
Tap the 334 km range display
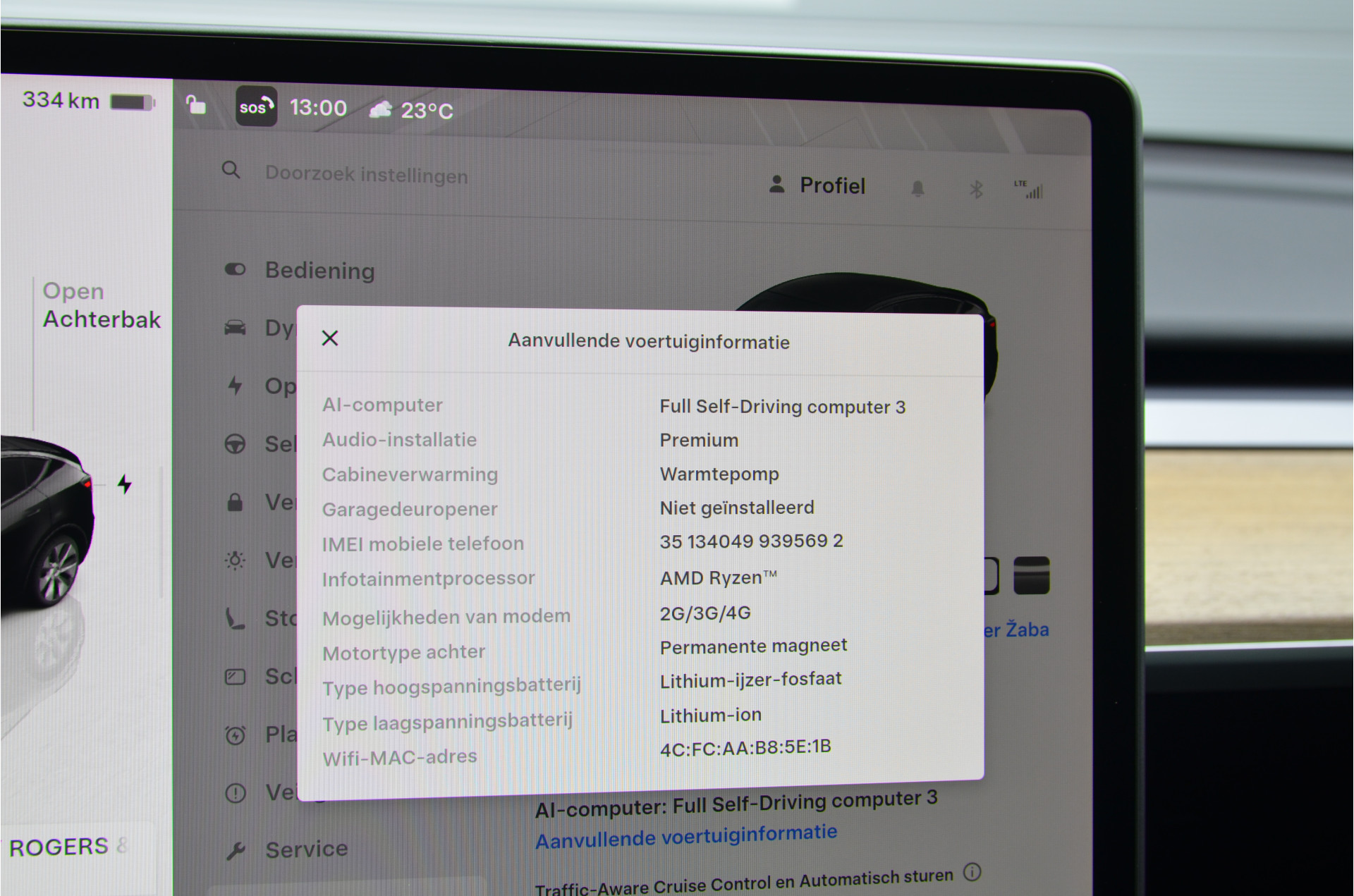[x=61, y=100]
